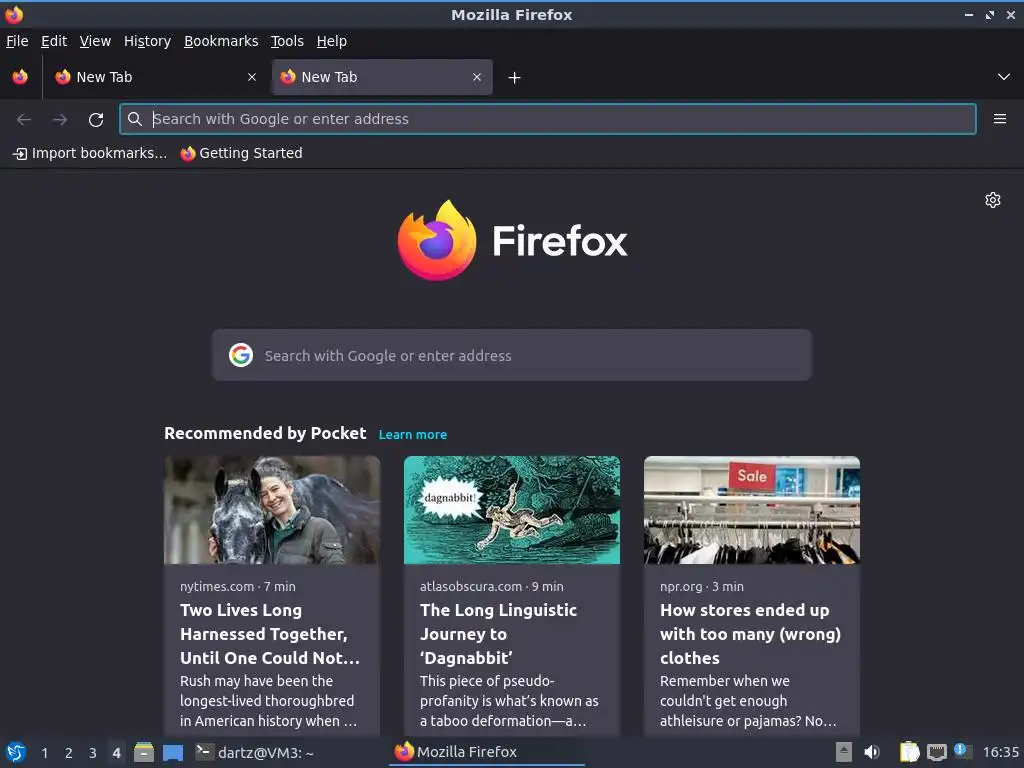Click the 'Recommended by Pocket' heading
Image resolution: width=1024 pixels, height=768 pixels.
(x=265, y=433)
